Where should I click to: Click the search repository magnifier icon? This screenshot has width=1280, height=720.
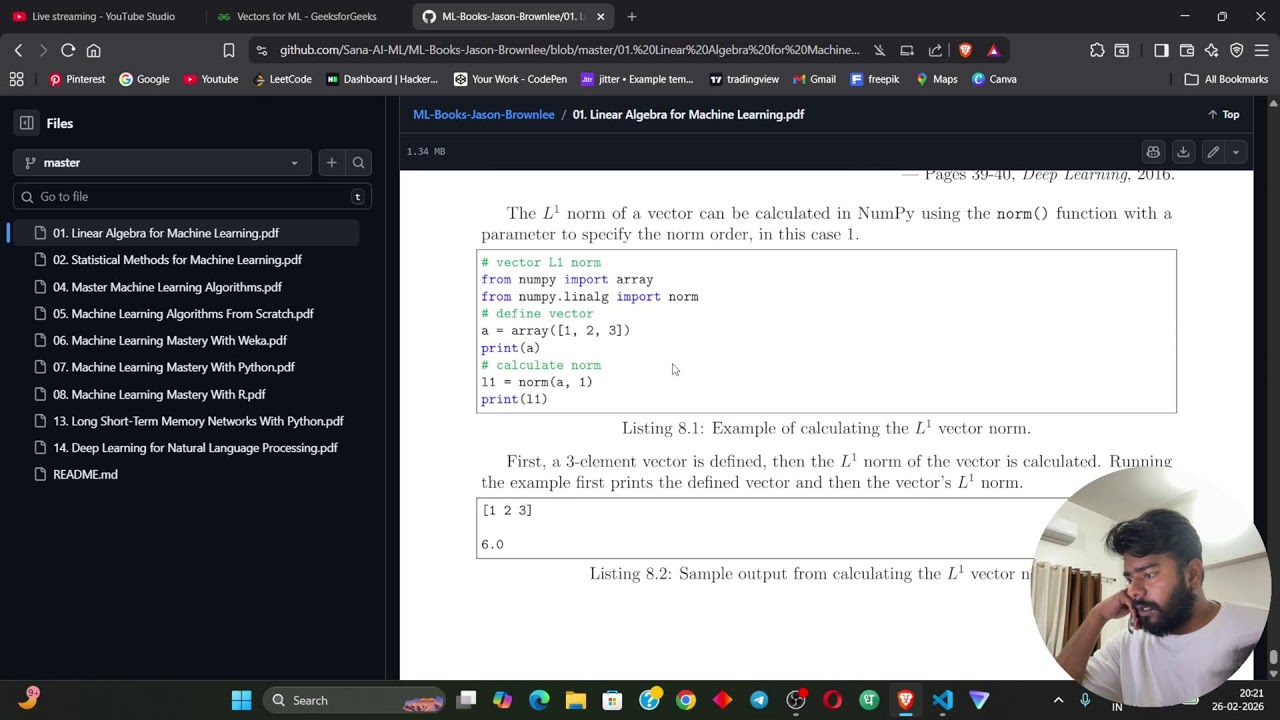tap(358, 162)
